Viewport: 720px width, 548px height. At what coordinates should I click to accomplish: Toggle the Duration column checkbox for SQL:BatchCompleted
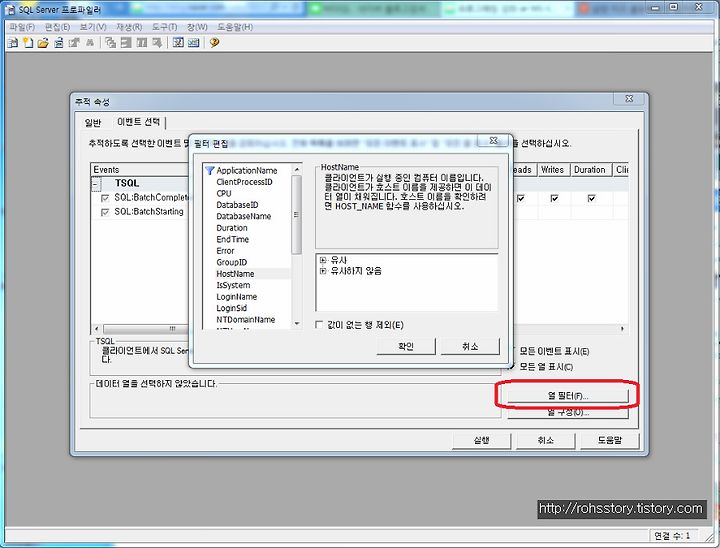(x=591, y=198)
